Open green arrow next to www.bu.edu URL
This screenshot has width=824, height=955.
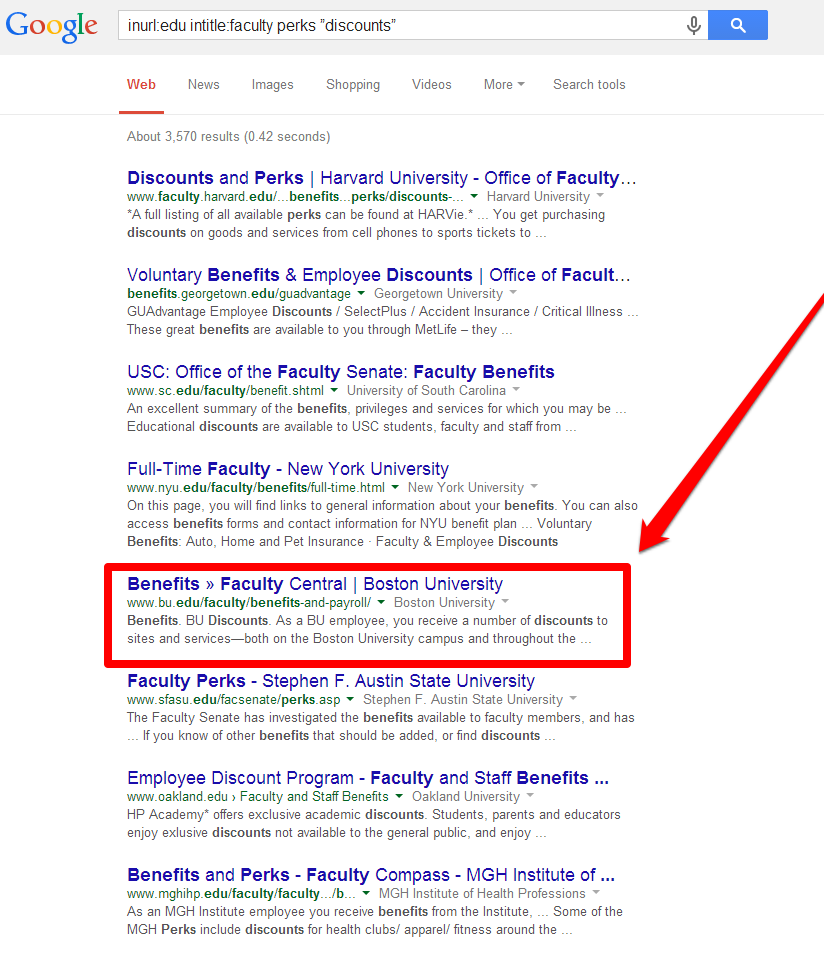point(381,602)
